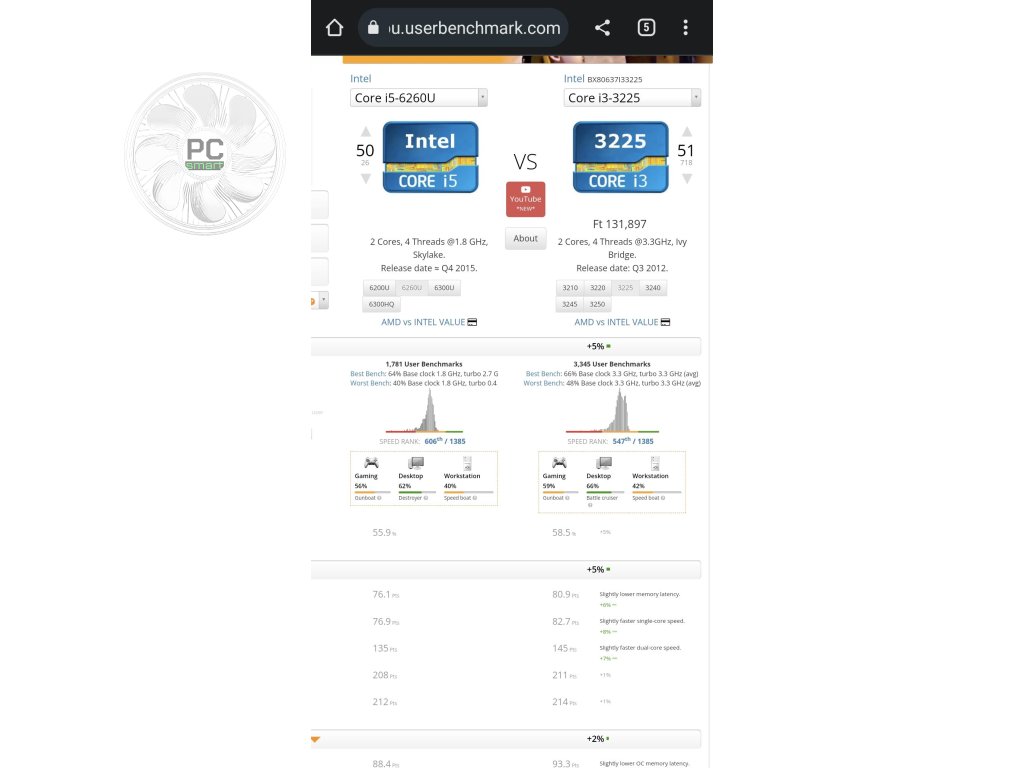Open AMD vs INTEL VALUE link under i5-6260U

coord(423,322)
